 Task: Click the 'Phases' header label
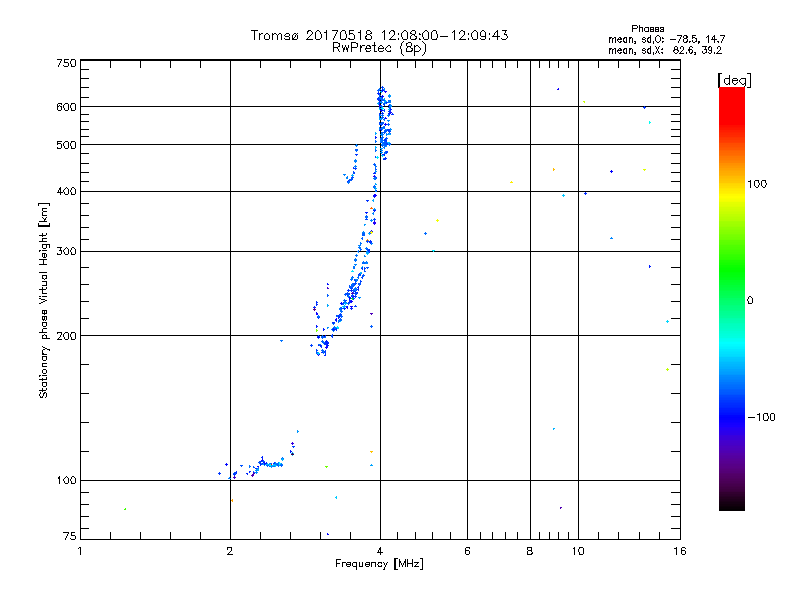[647, 29]
